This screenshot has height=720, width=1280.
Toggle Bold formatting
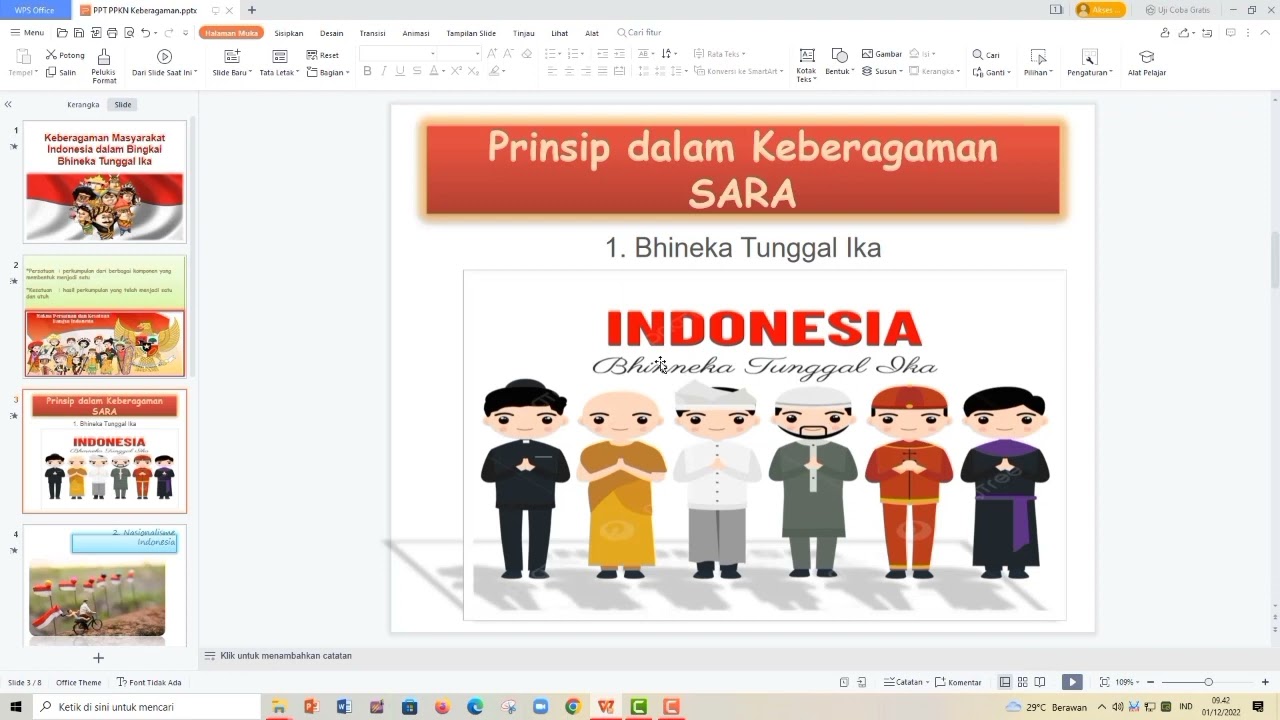(367, 71)
